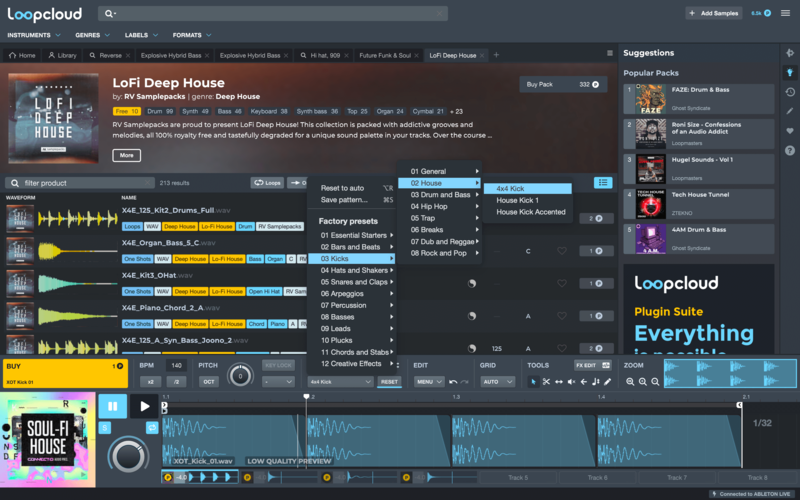Switch to list view icon
This screenshot has height=500, width=800.
[602, 183]
